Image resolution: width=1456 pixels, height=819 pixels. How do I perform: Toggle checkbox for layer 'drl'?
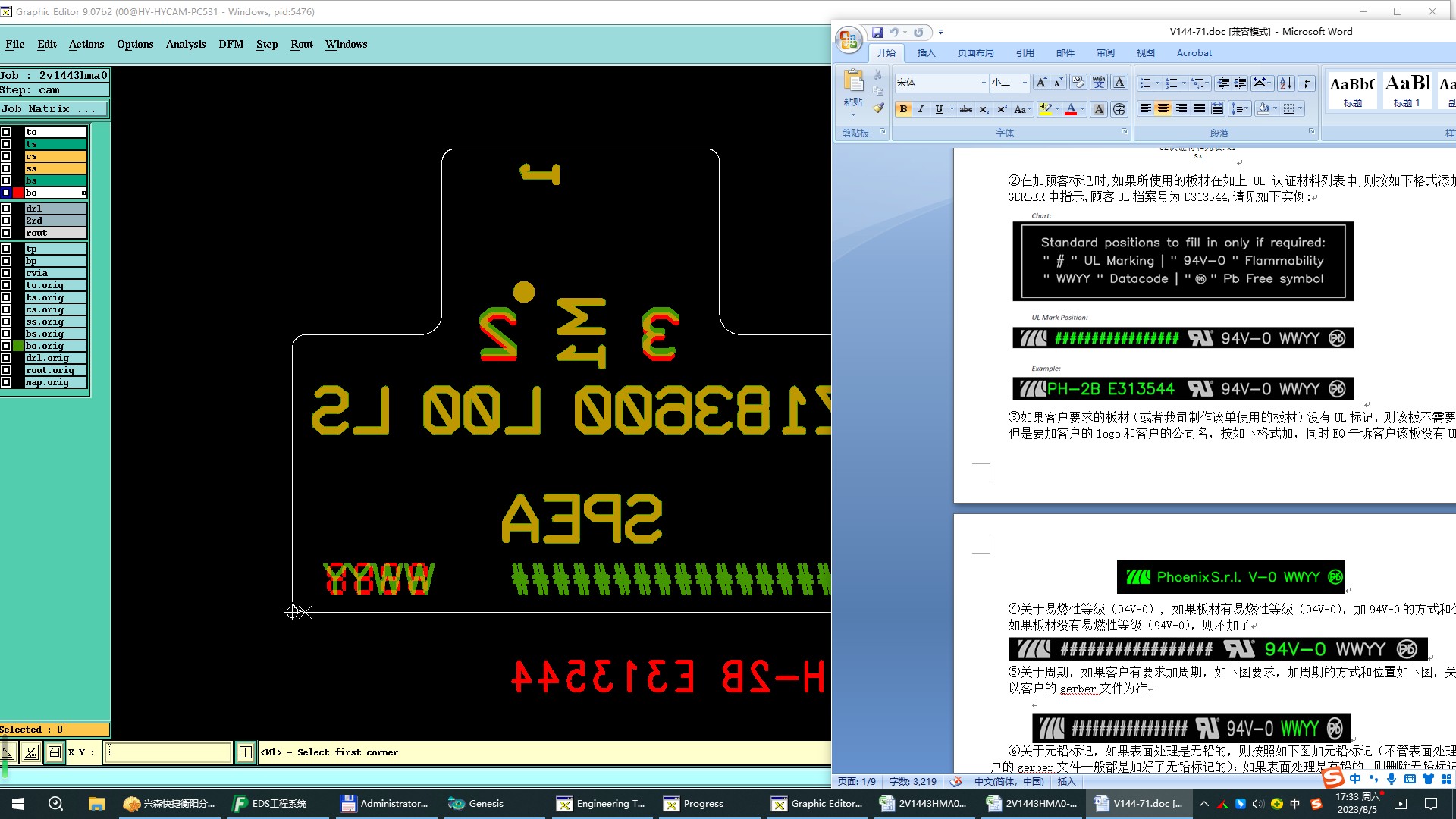point(6,209)
